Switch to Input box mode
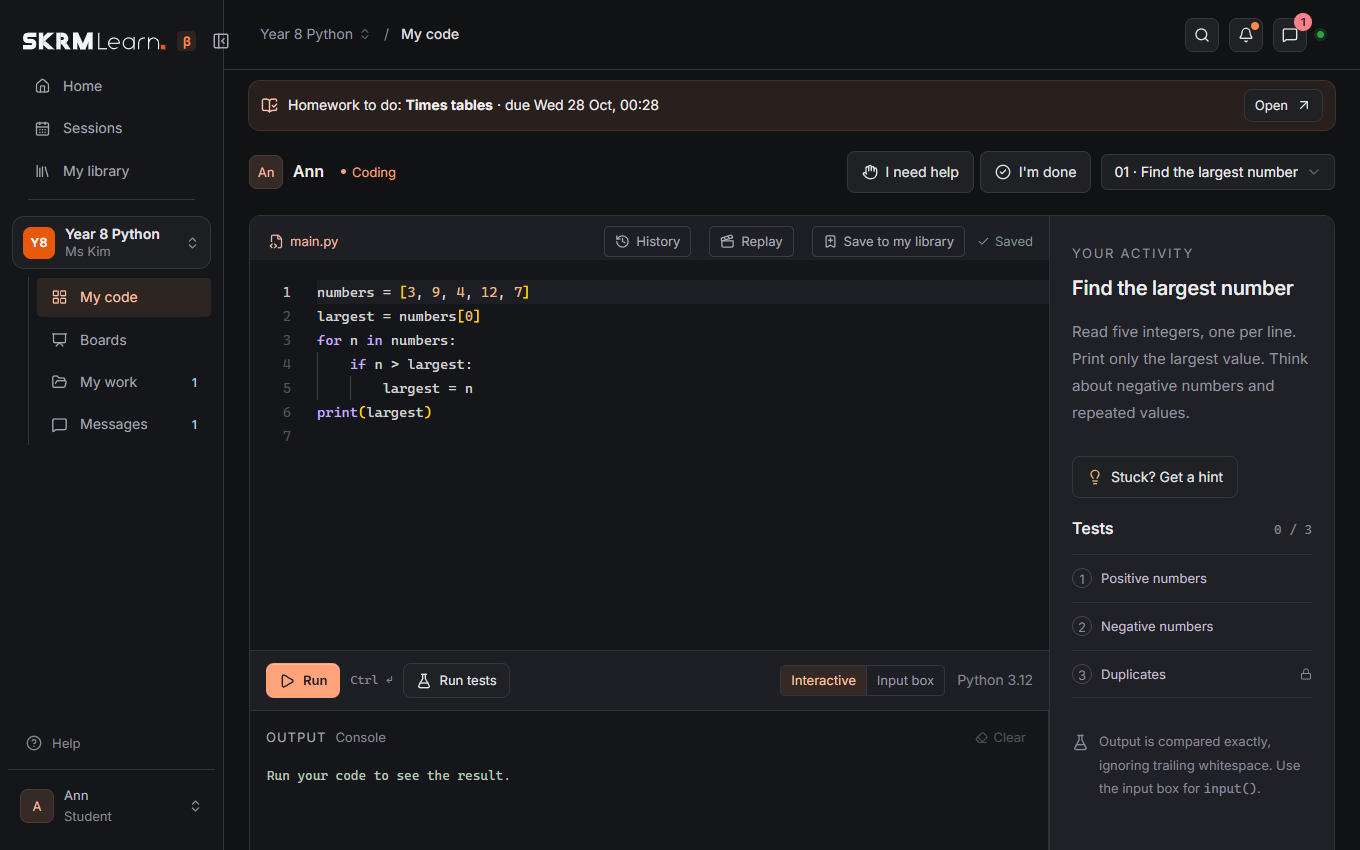 (x=905, y=681)
